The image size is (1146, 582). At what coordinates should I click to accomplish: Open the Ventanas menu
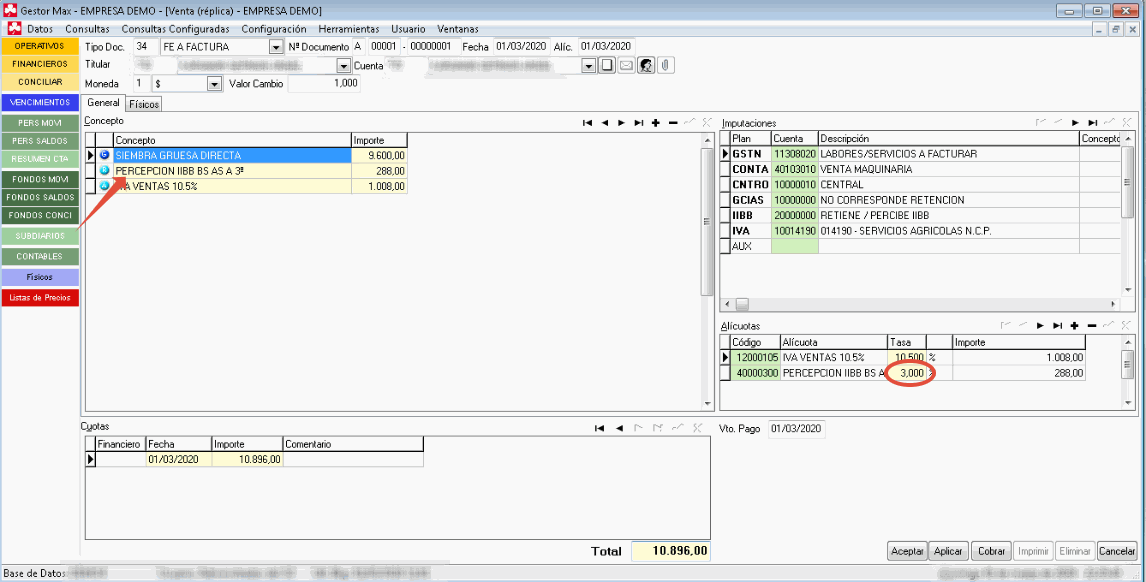pyautogui.click(x=458, y=29)
